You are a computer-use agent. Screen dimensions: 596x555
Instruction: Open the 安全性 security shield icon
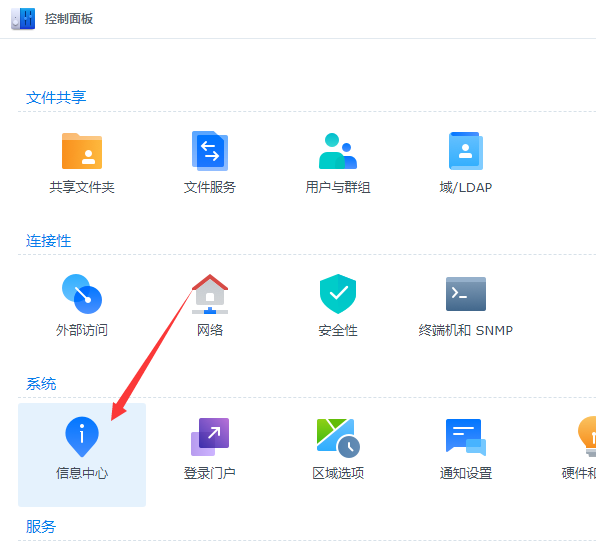click(x=338, y=294)
